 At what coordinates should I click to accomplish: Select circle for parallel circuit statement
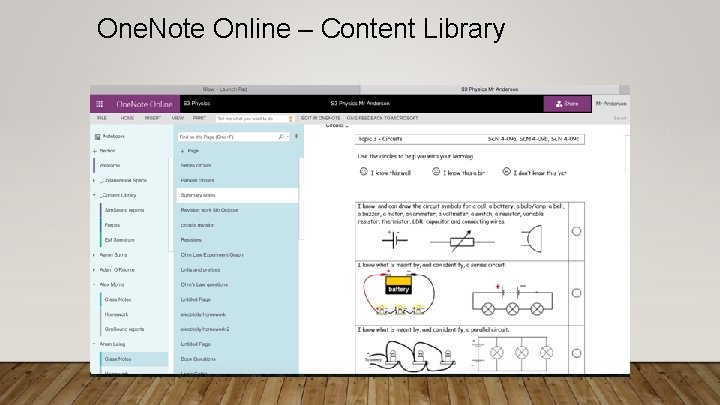click(x=576, y=353)
